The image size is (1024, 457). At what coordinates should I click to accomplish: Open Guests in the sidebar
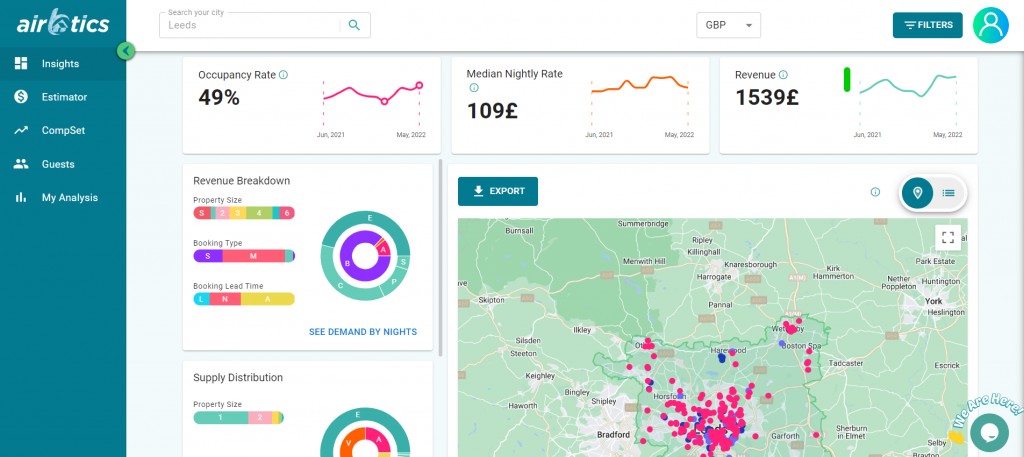coord(63,164)
